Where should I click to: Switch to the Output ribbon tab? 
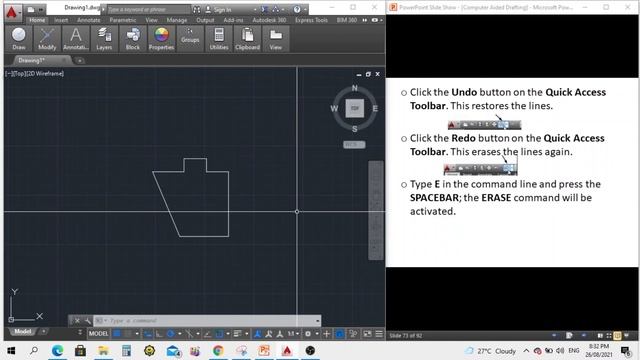coord(205,20)
